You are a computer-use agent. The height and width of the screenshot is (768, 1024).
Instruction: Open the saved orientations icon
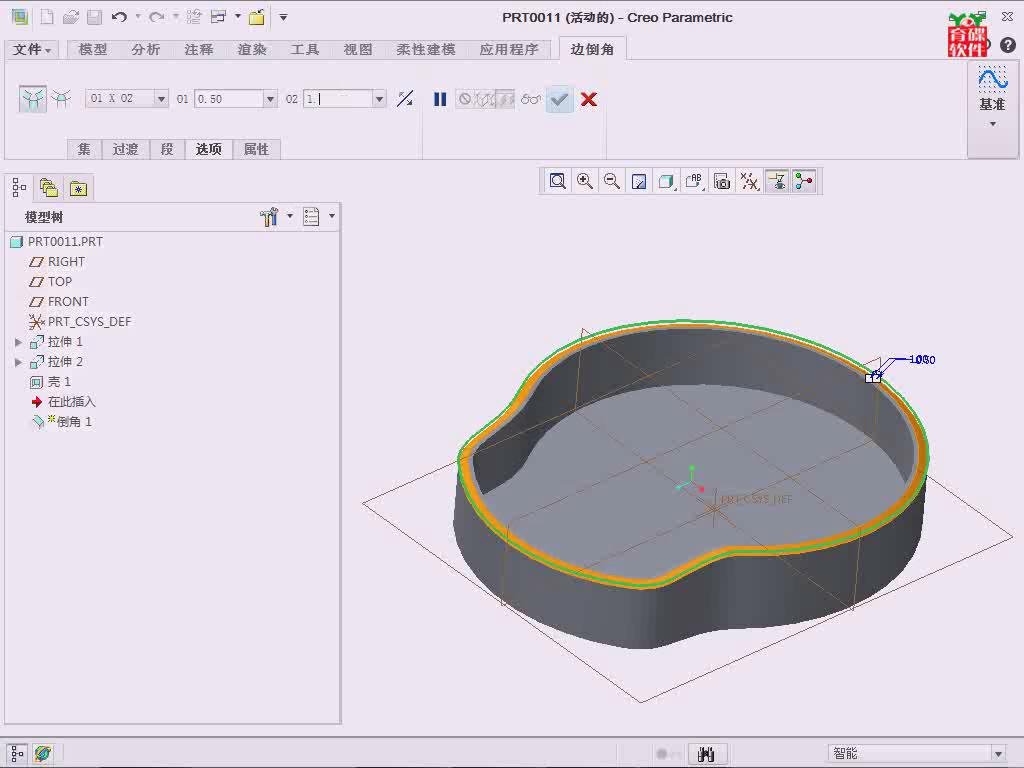tap(694, 181)
